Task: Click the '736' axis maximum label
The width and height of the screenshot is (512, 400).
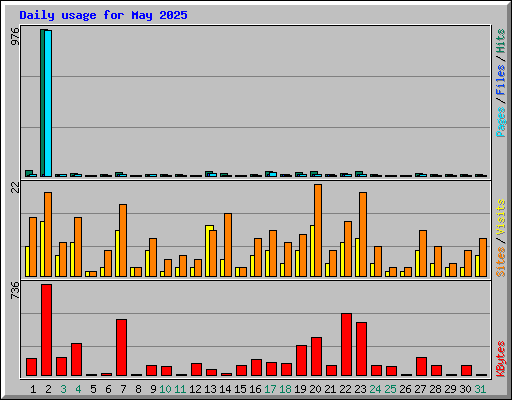Action: pos(16,290)
